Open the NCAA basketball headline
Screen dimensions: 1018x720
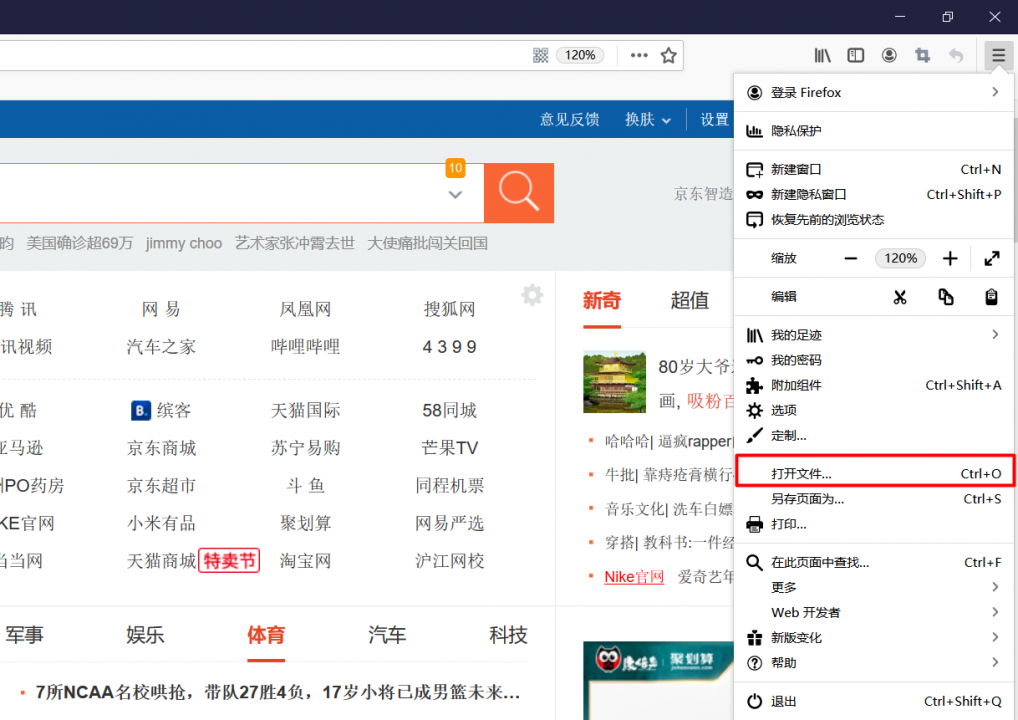277,693
